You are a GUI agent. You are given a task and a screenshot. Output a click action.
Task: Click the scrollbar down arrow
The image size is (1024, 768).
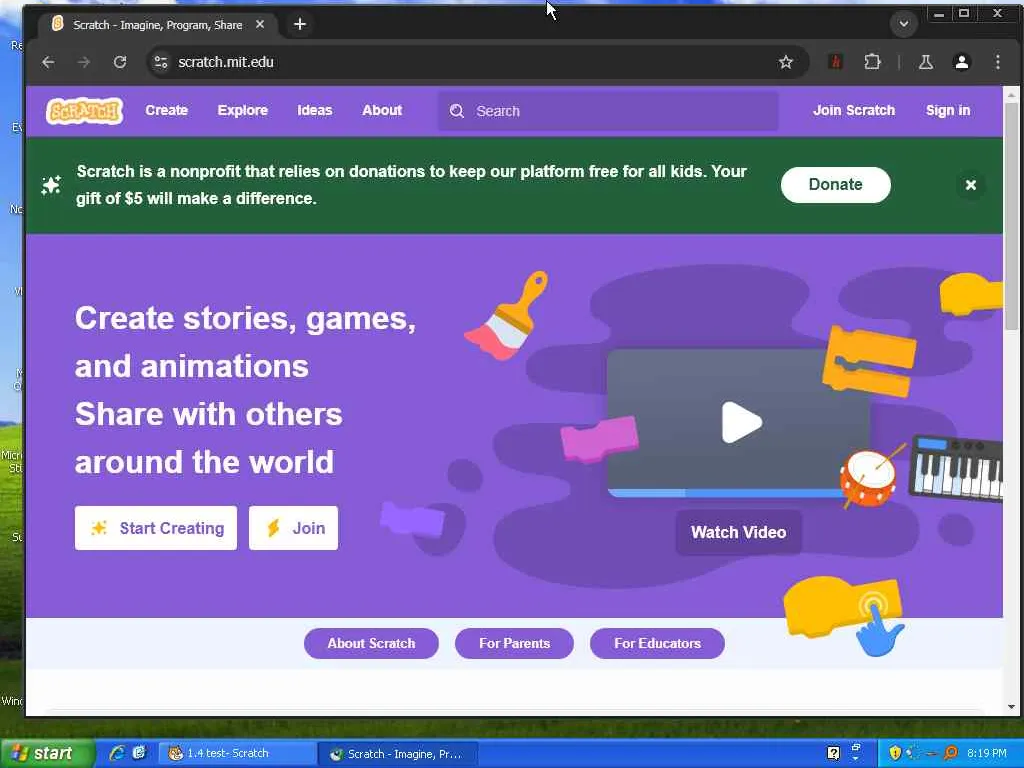pos(1011,707)
